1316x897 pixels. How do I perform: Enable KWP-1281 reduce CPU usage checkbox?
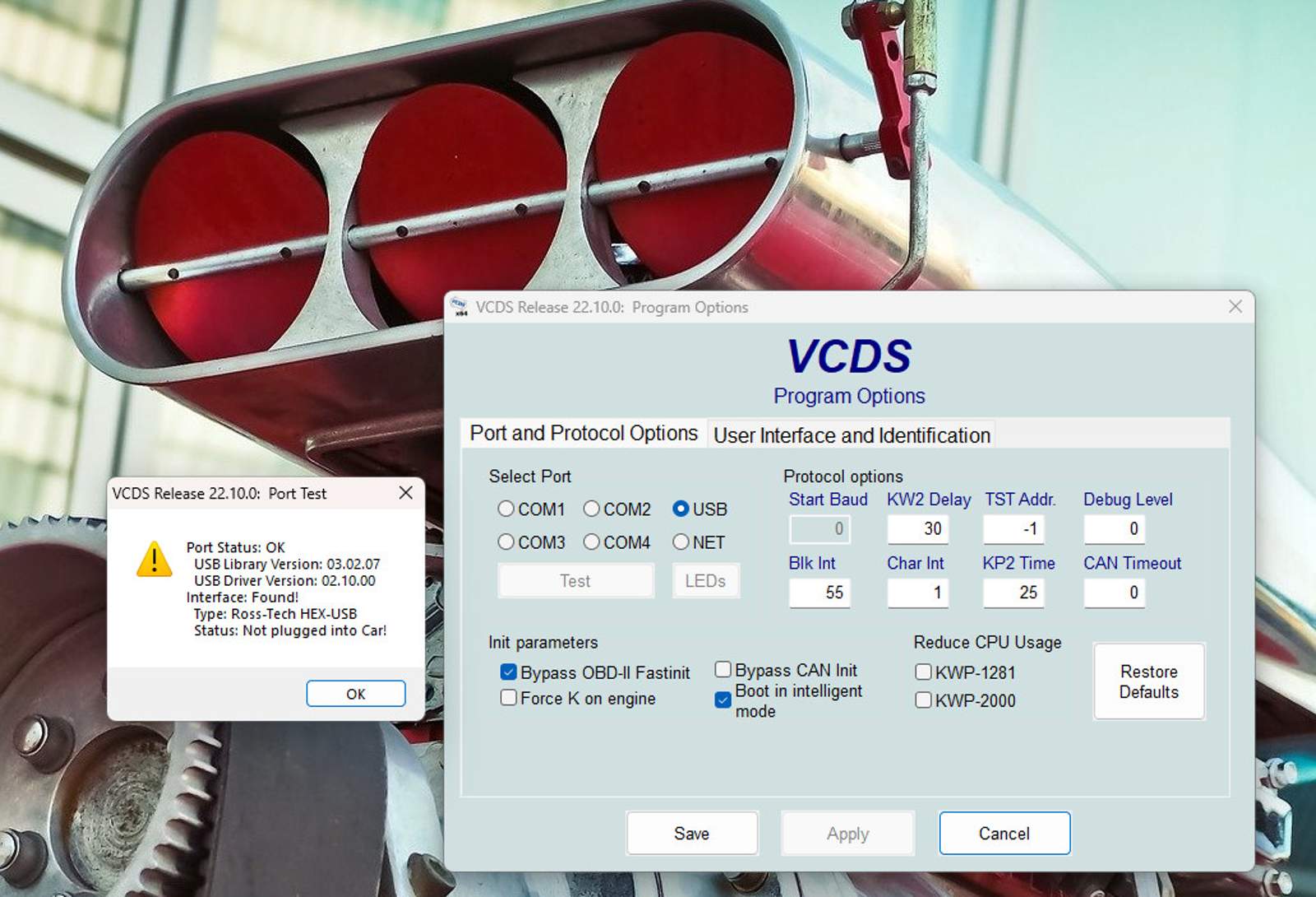(x=924, y=672)
